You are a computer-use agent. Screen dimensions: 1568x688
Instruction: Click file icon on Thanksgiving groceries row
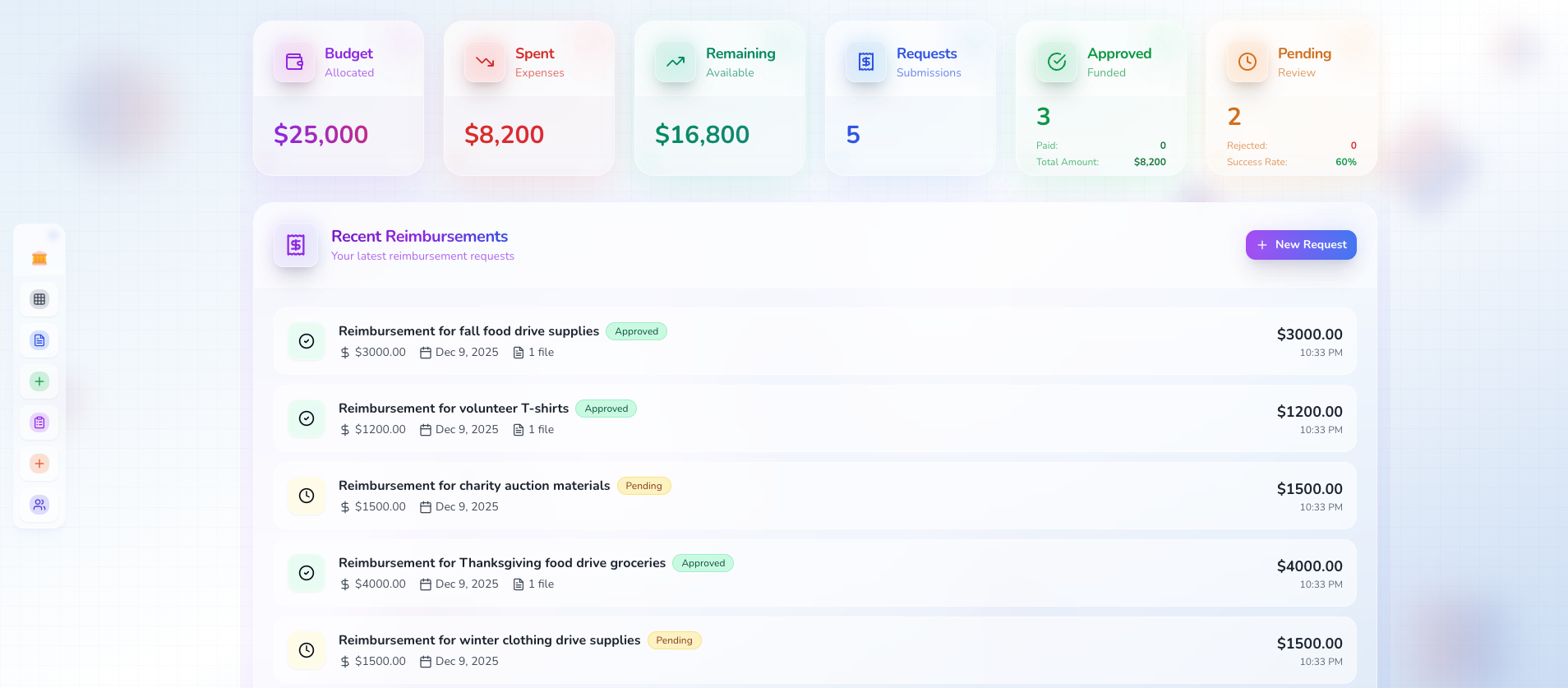519,584
